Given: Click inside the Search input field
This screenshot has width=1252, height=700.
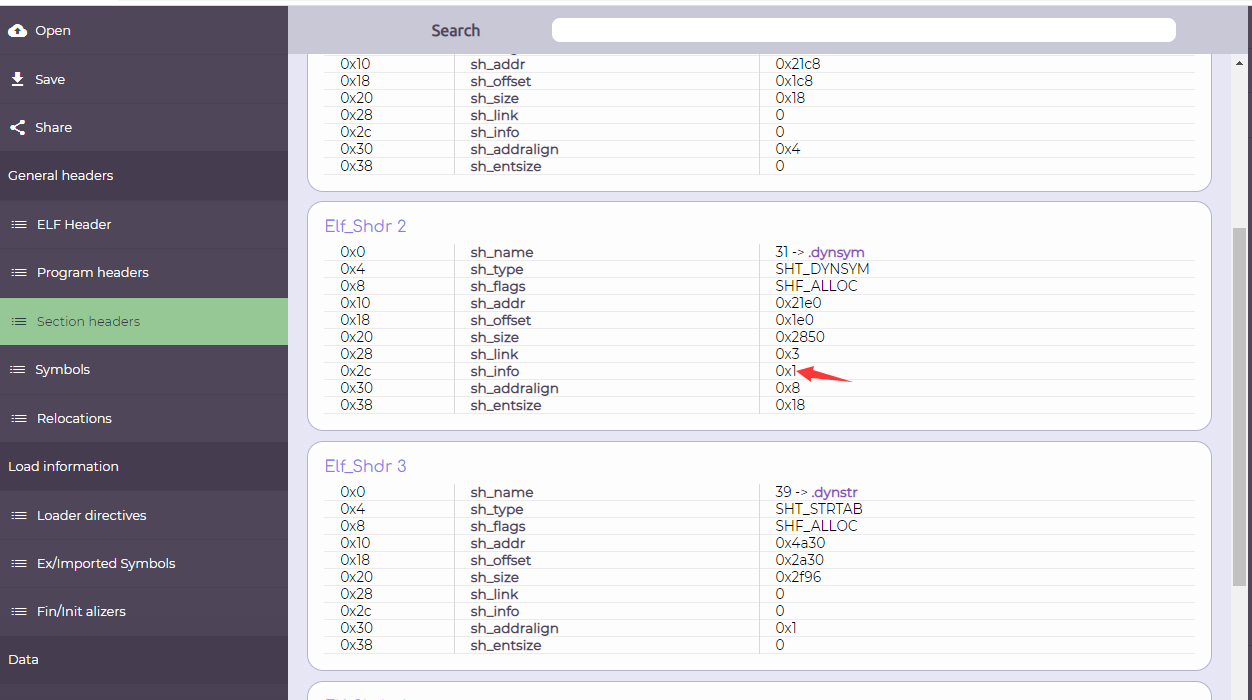Looking at the screenshot, I should click(x=863, y=30).
